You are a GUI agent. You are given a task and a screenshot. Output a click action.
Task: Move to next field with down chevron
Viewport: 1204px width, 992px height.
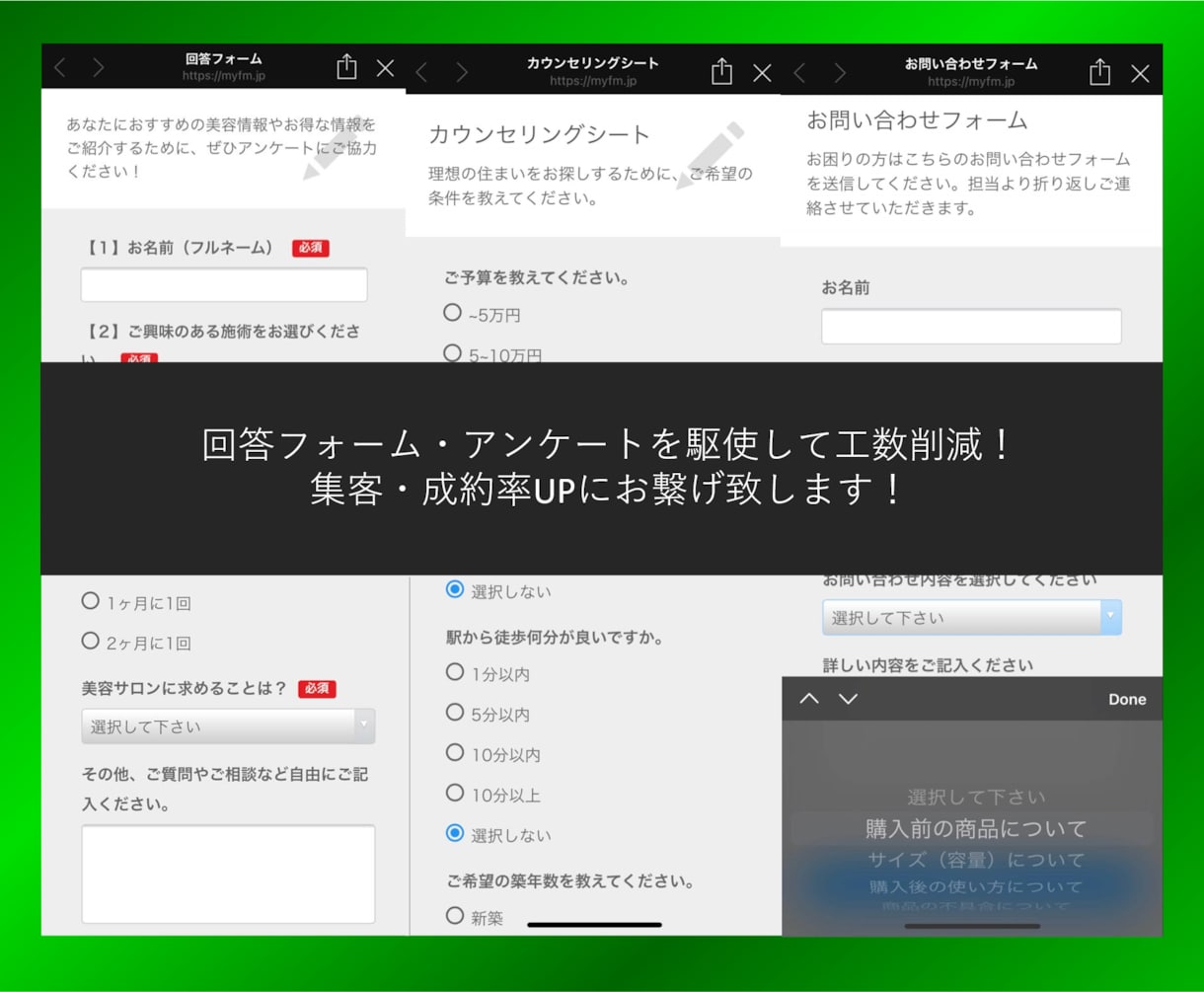(x=848, y=699)
